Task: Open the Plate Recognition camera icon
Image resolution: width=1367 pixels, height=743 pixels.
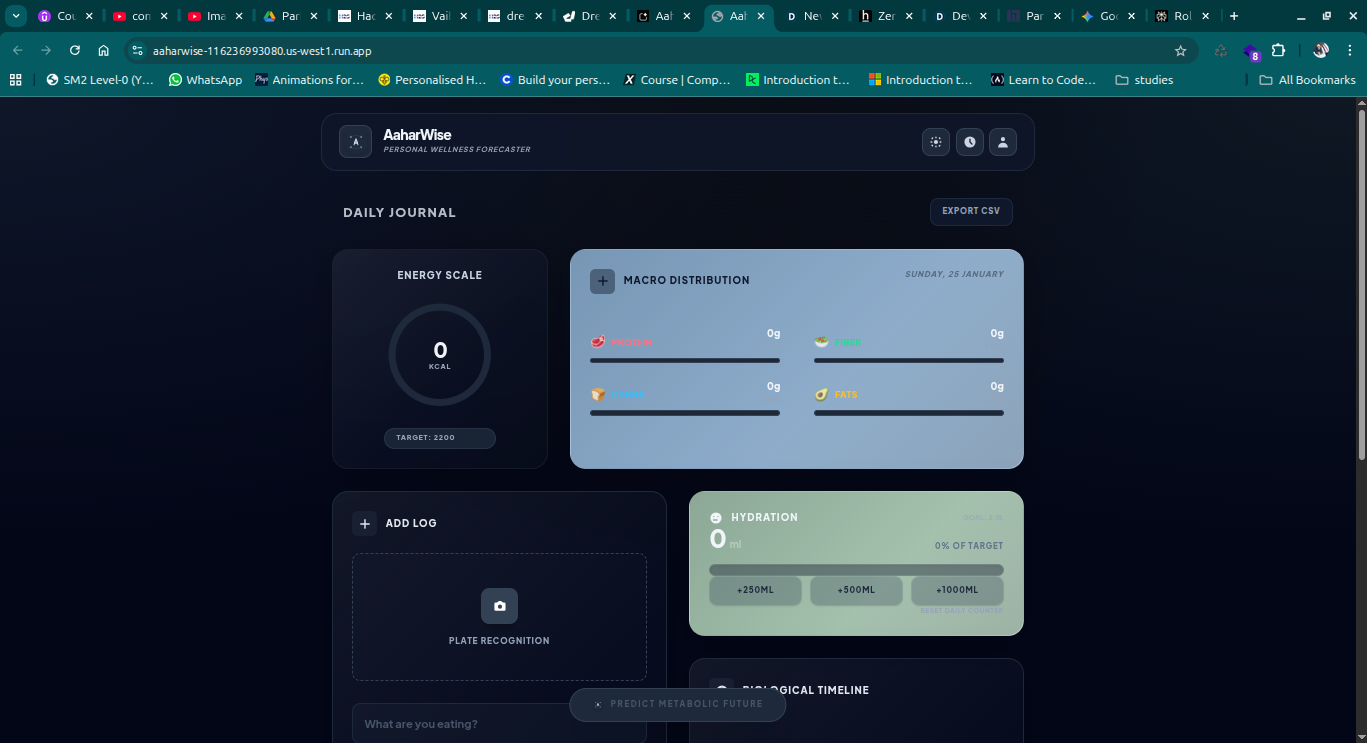Action: click(499, 606)
